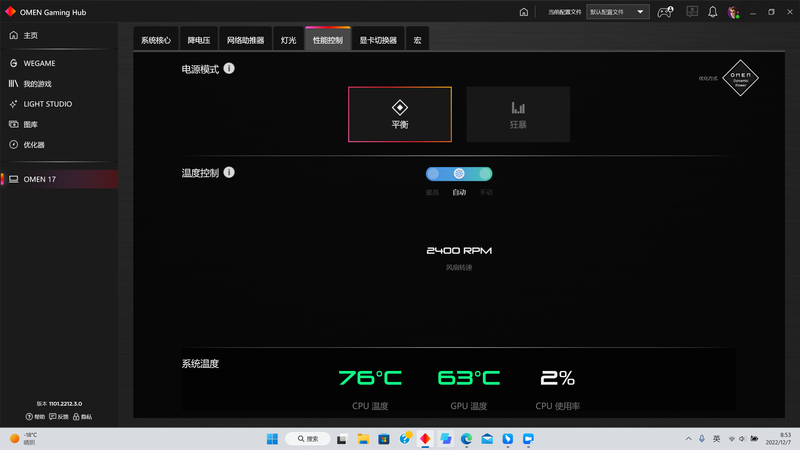Open 帮助 link in sidebar footer
The width and height of the screenshot is (800, 450).
click(36, 416)
